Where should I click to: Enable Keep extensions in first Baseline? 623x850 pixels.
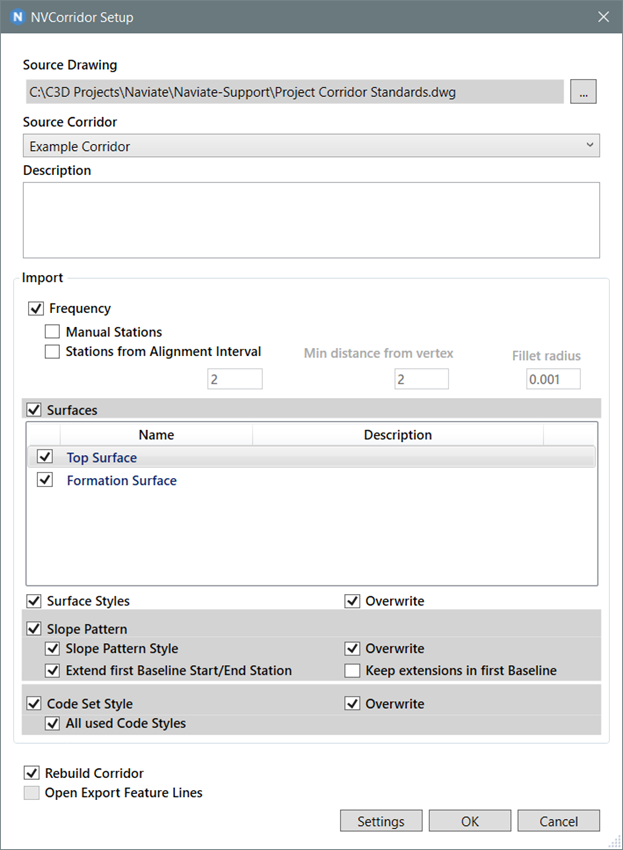coord(352,671)
